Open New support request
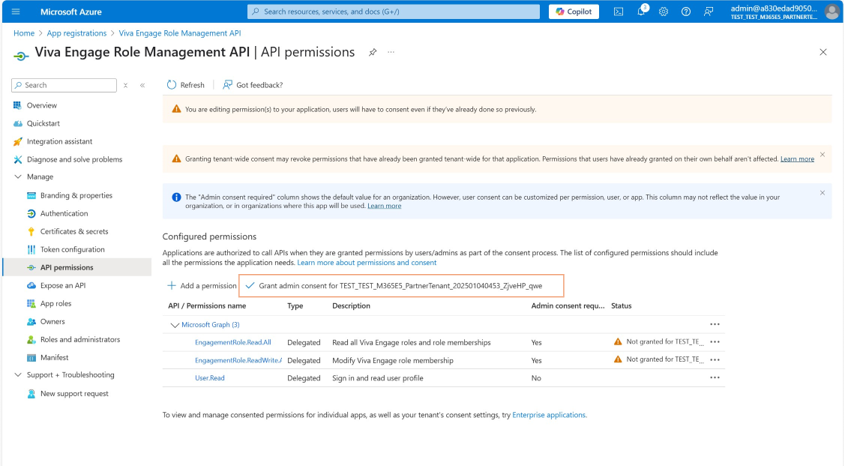The width and height of the screenshot is (844, 466). 74,393
